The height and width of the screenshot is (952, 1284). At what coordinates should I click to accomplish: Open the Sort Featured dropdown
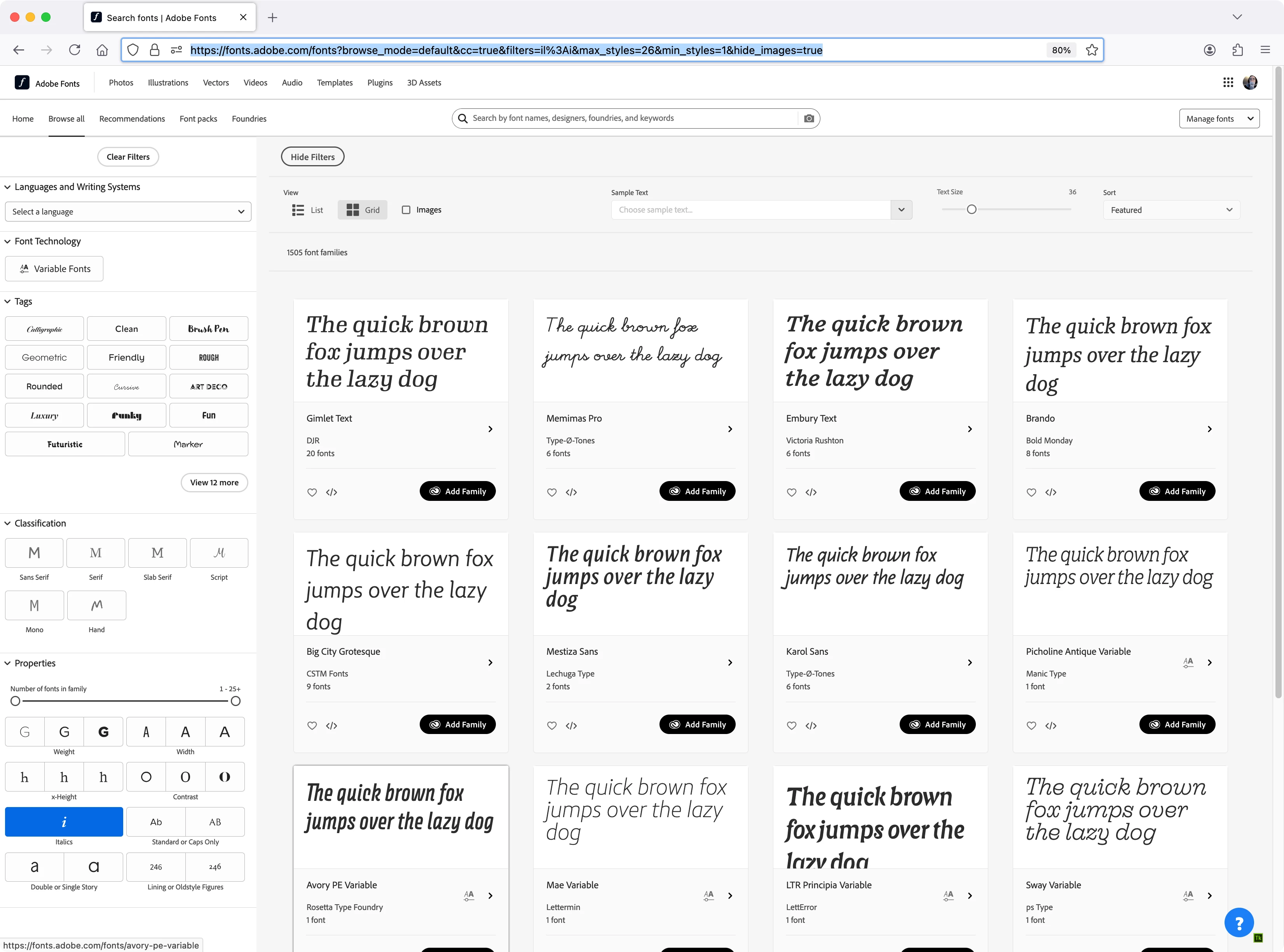tap(1171, 210)
